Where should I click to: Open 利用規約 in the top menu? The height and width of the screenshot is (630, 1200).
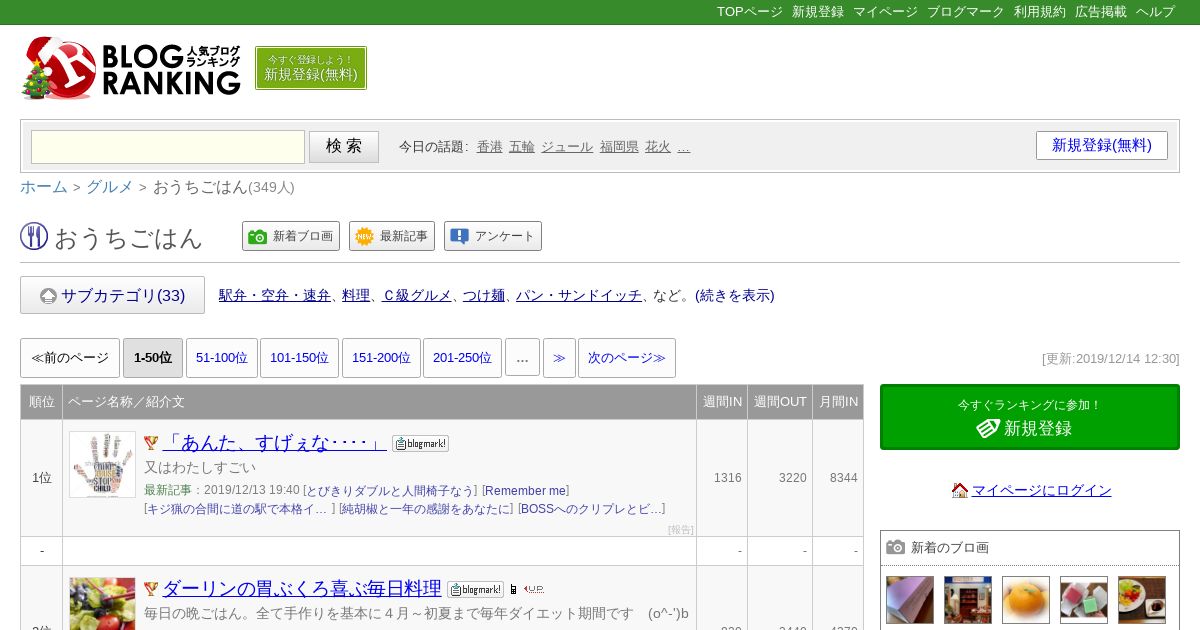tap(1040, 12)
